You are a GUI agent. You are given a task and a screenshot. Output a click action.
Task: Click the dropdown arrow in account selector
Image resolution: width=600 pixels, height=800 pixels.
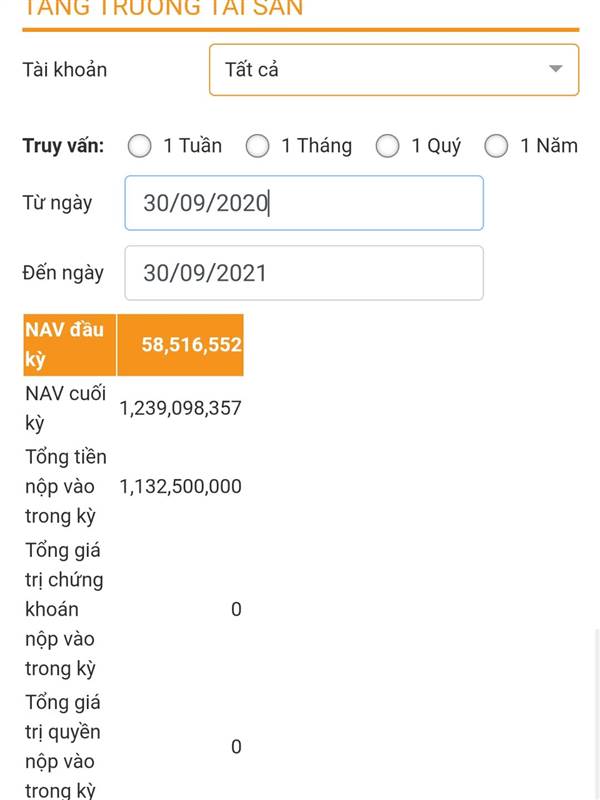click(556, 69)
